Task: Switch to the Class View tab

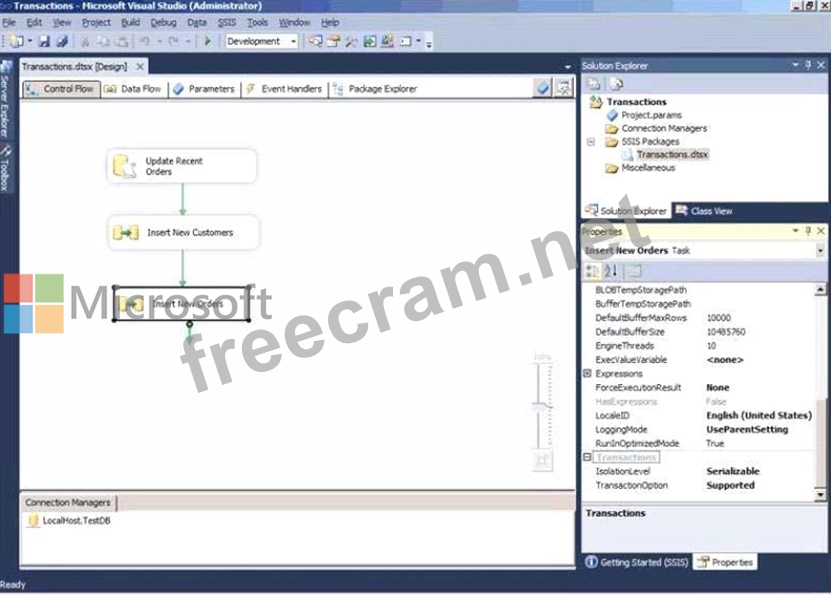Action: point(704,211)
